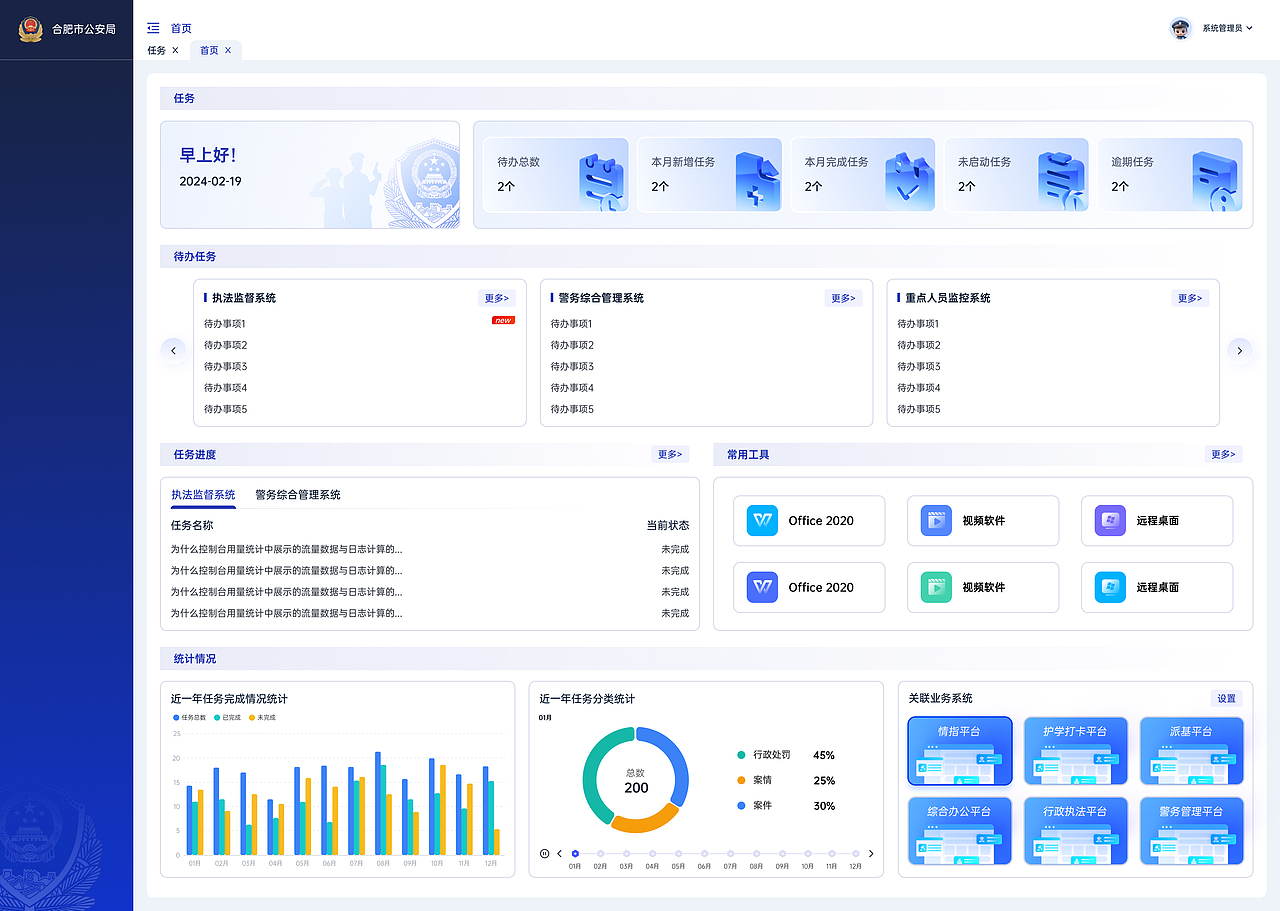
Task: Open the 综合办公平台 system tile
Action: [x=960, y=831]
